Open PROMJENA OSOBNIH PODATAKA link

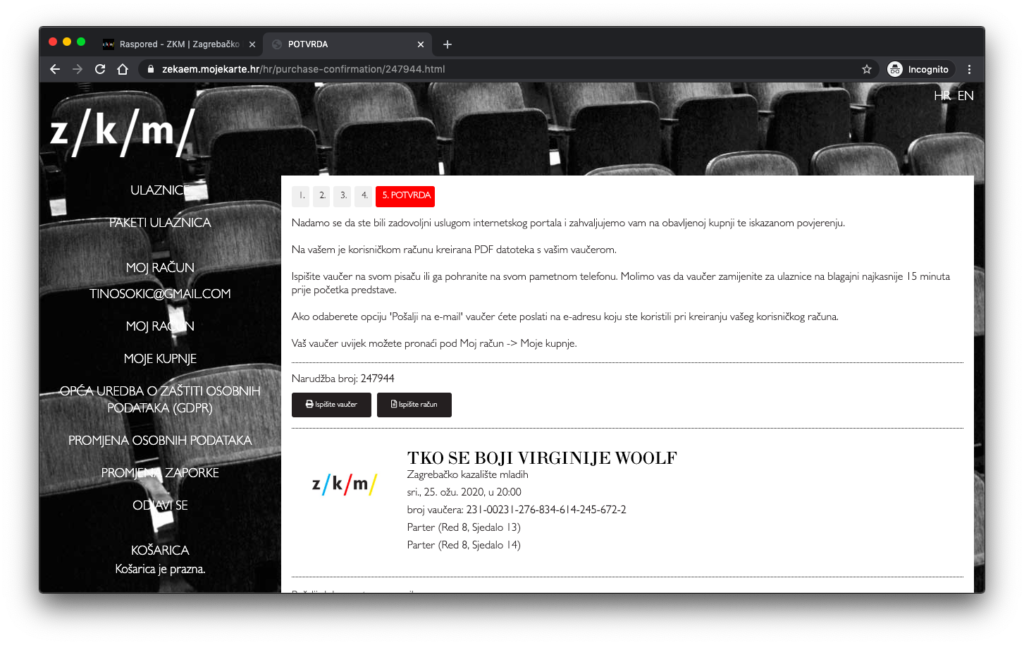(160, 440)
